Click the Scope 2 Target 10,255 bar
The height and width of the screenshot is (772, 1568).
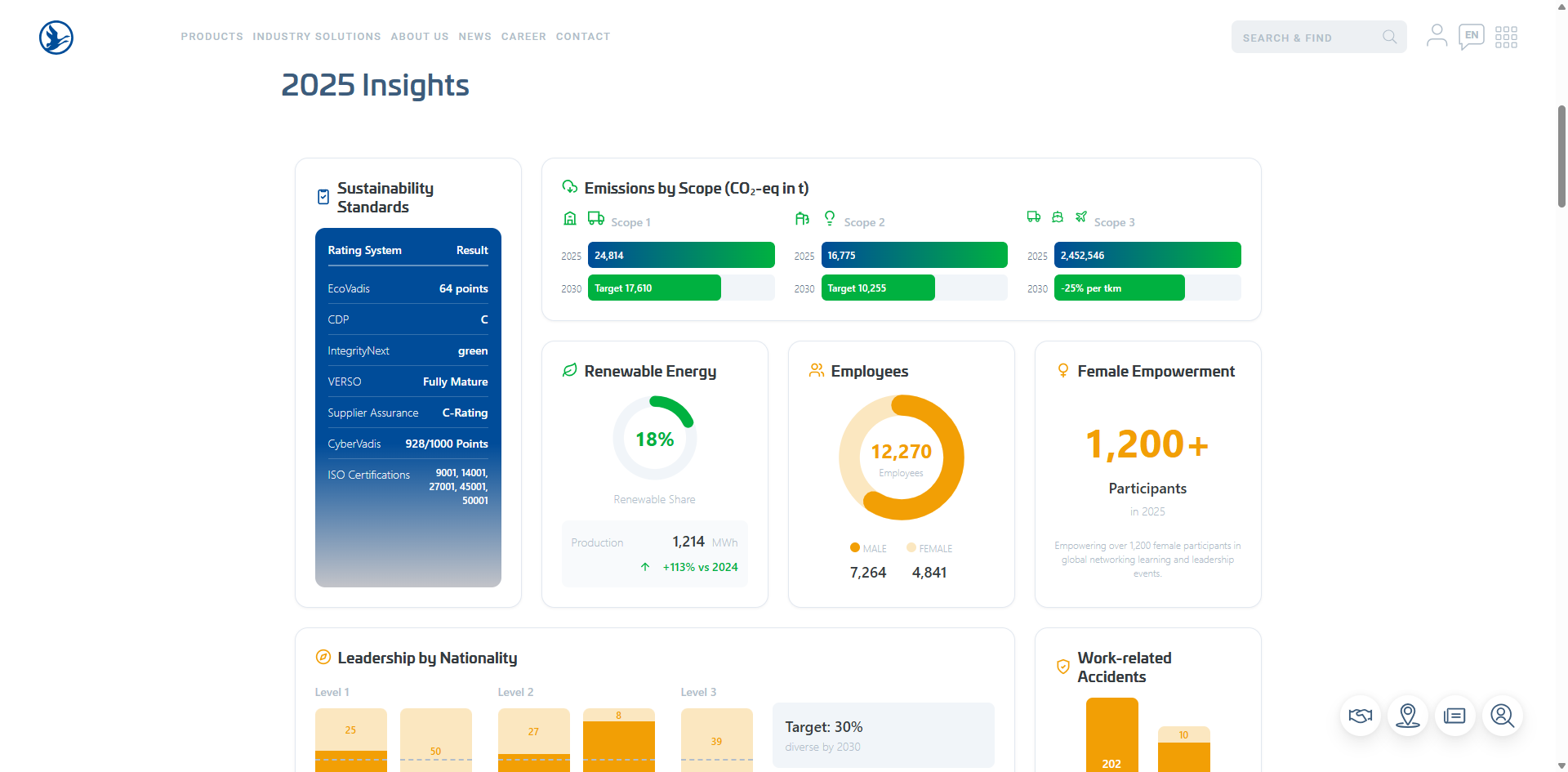click(878, 288)
